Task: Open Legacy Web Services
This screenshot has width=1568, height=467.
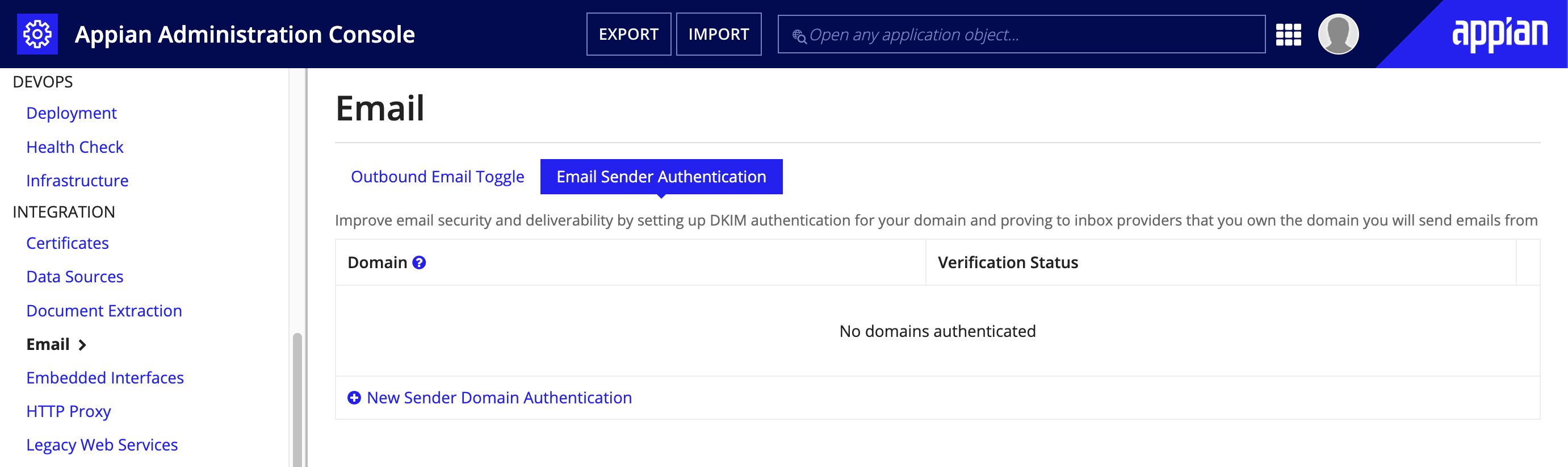Action: pyautogui.click(x=102, y=445)
